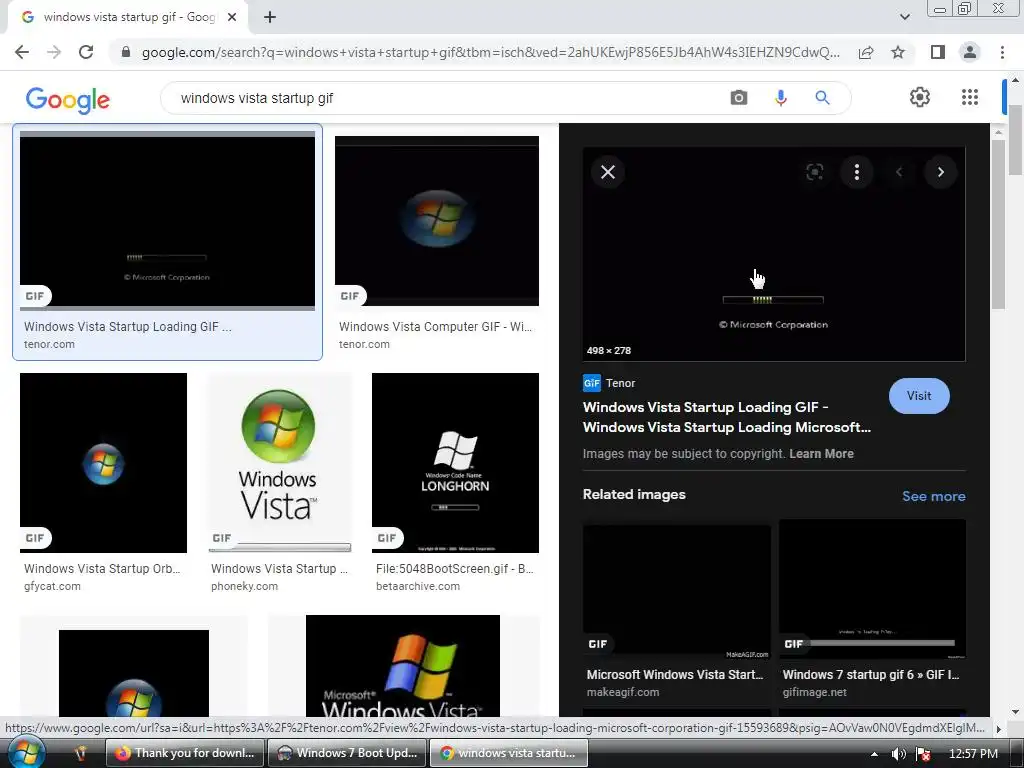Open the volume speaker tray icon
Viewport: 1024px width, 768px height.
click(x=899, y=754)
